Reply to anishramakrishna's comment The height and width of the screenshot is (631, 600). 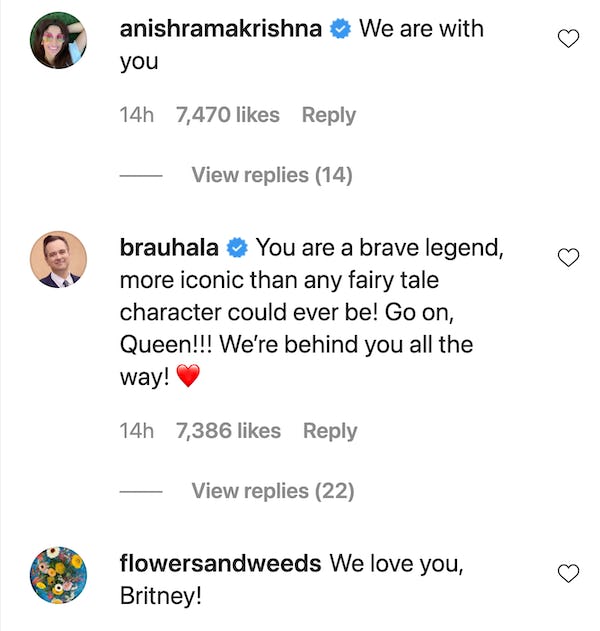pos(329,115)
